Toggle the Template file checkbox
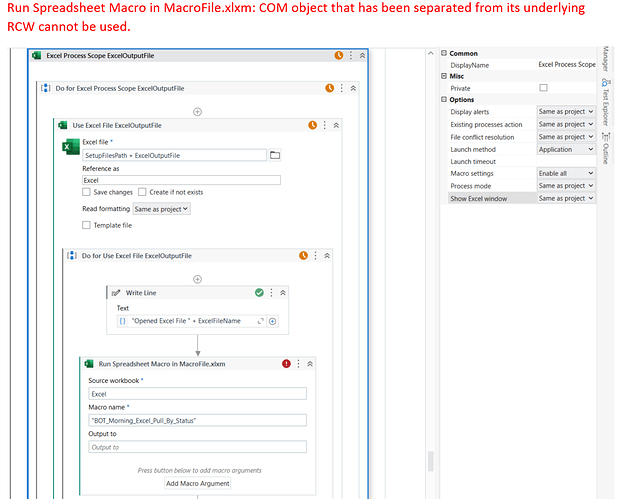 pos(86,225)
